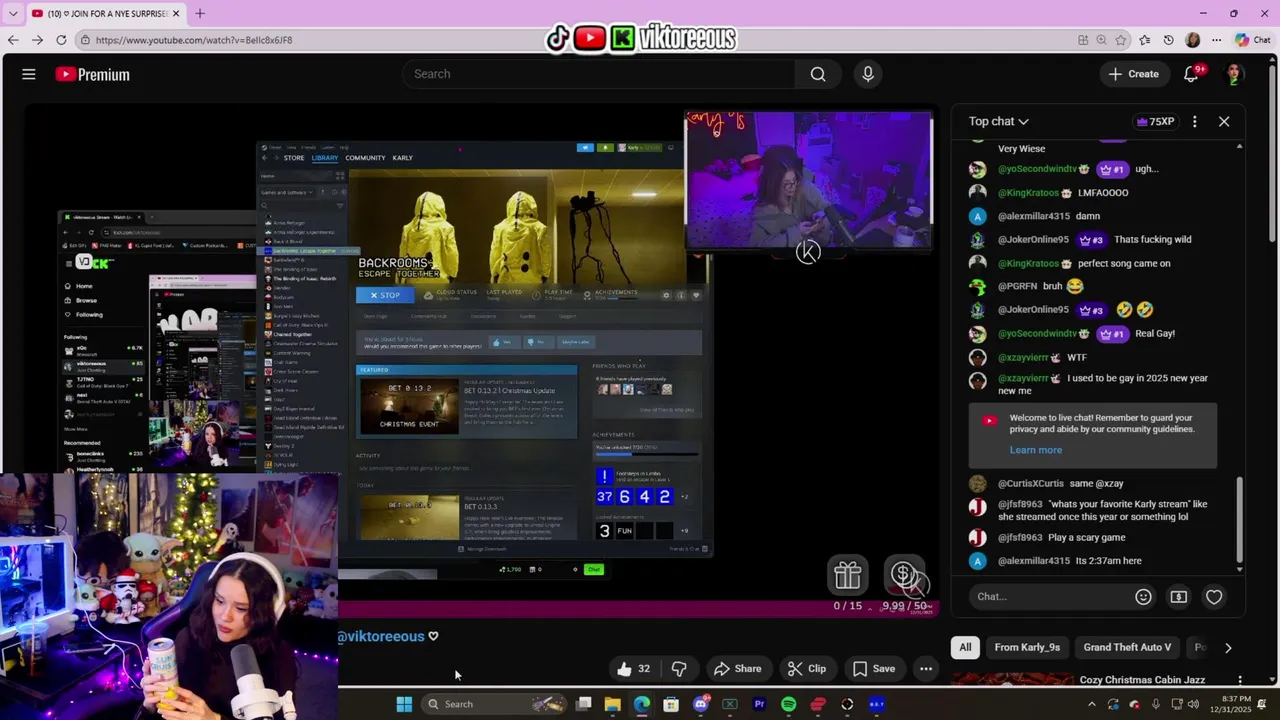Open Spotify from the taskbar

point(788,704)
